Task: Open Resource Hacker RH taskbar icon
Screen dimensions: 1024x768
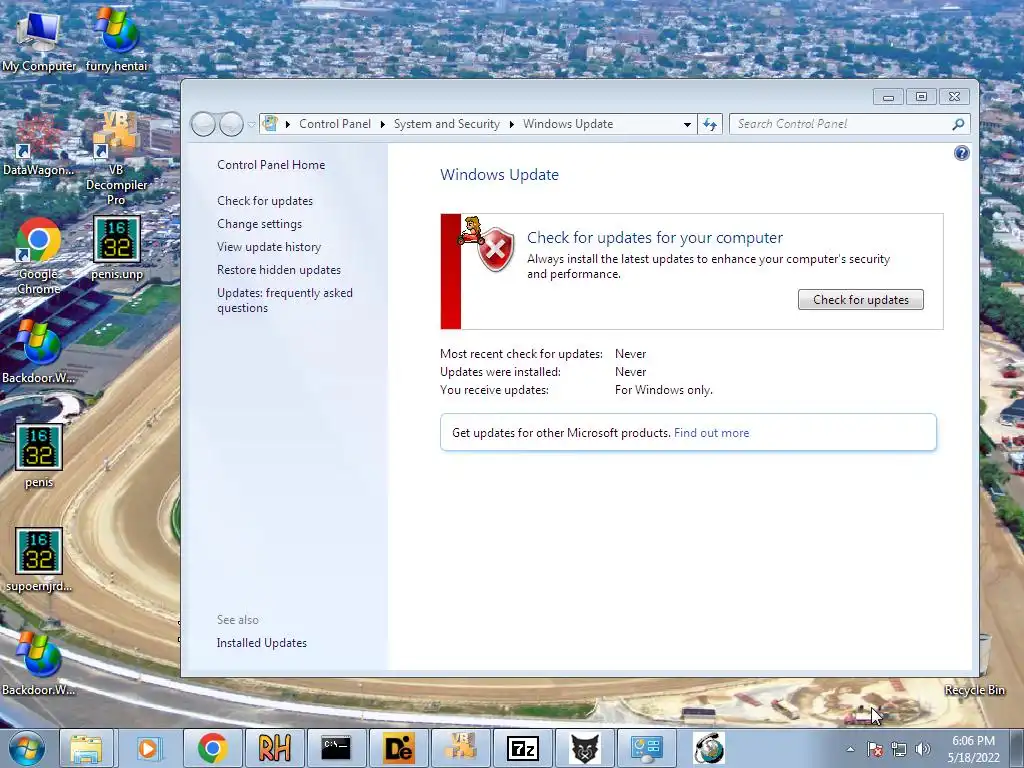Action: (x=274, y=748)
